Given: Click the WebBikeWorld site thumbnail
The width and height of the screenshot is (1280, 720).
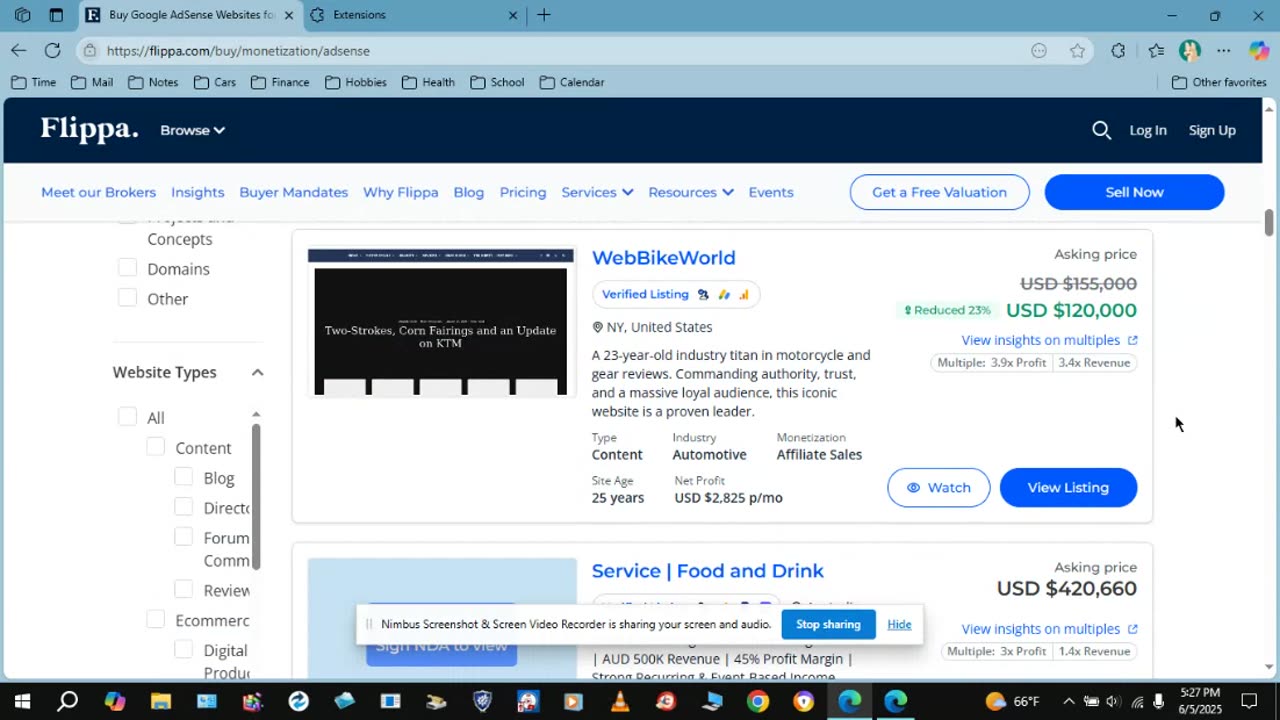Looking at the screenshot, I should (x=441, y=322).
